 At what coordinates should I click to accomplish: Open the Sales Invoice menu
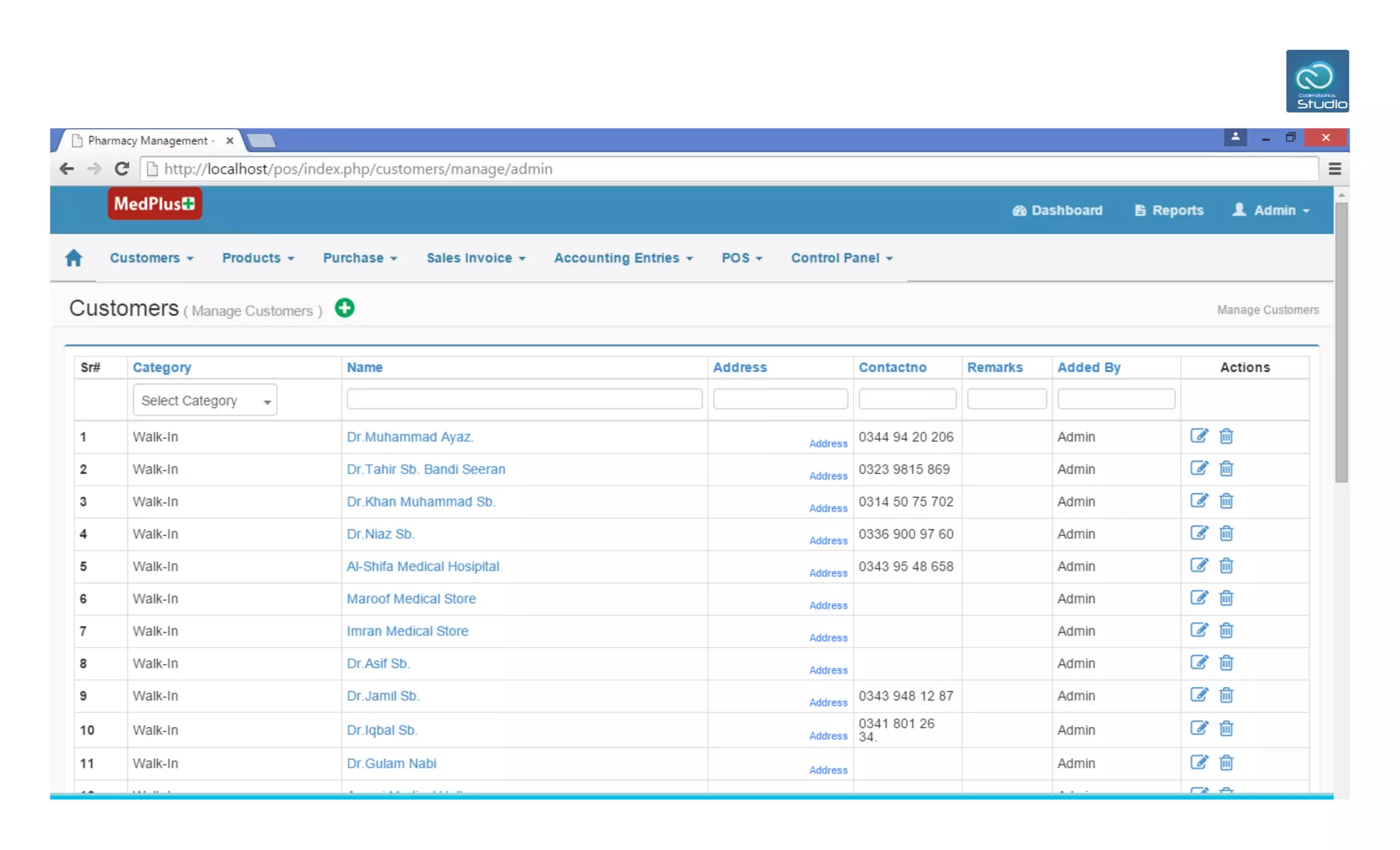pos(476,258)
